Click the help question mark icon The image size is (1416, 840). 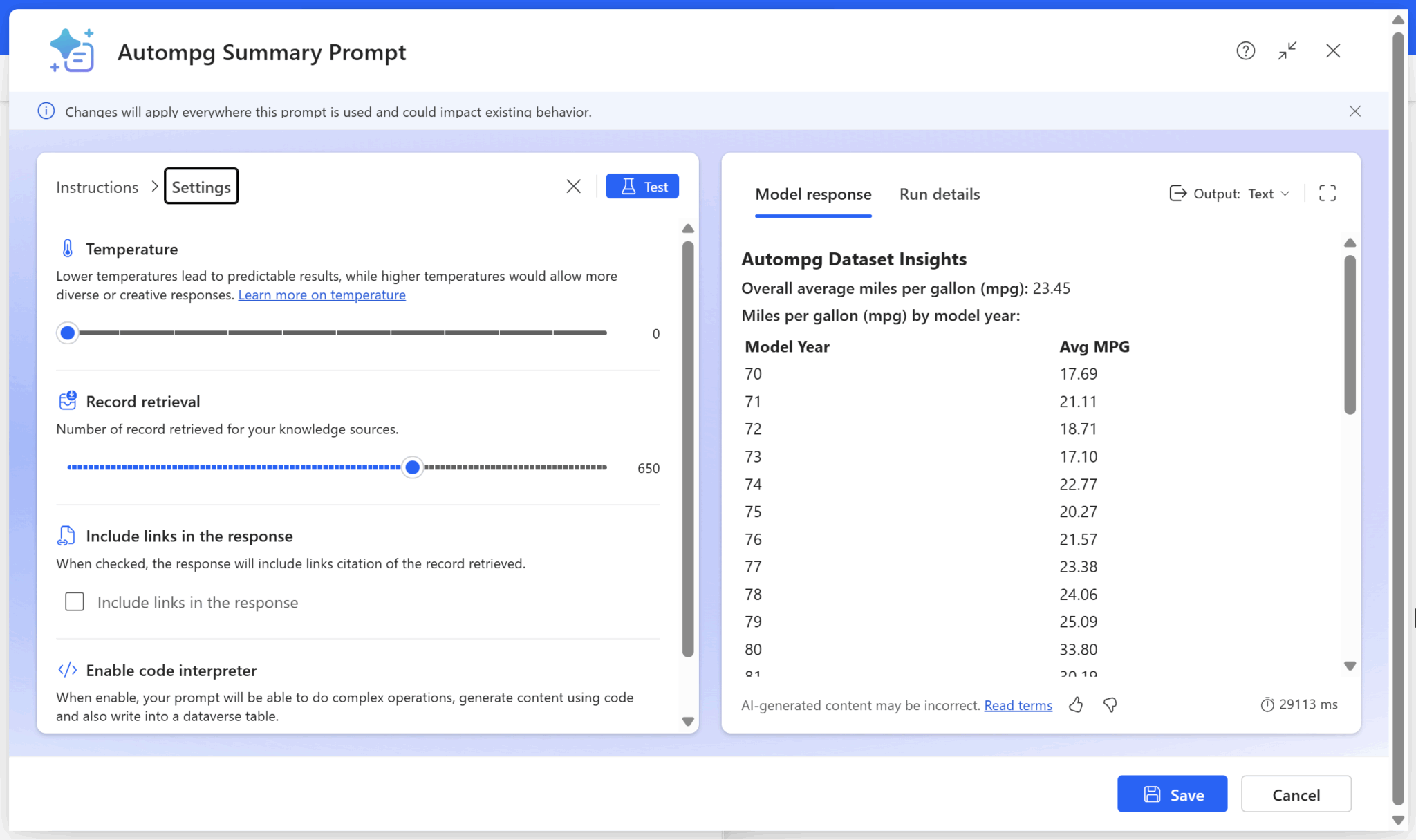(1245, 50)
